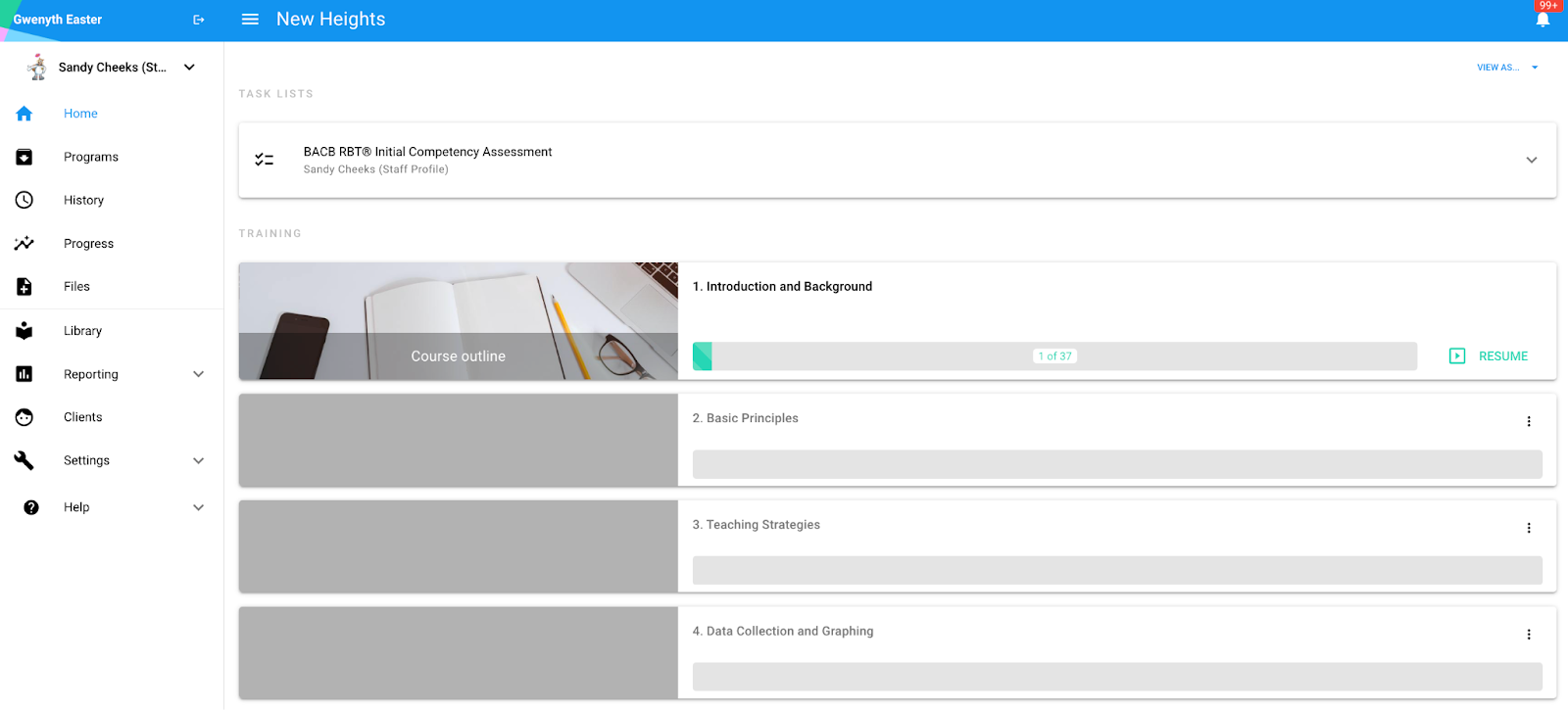Click the Clients face icon
The height and width of the screenshot is (710, 1568).
24,417
